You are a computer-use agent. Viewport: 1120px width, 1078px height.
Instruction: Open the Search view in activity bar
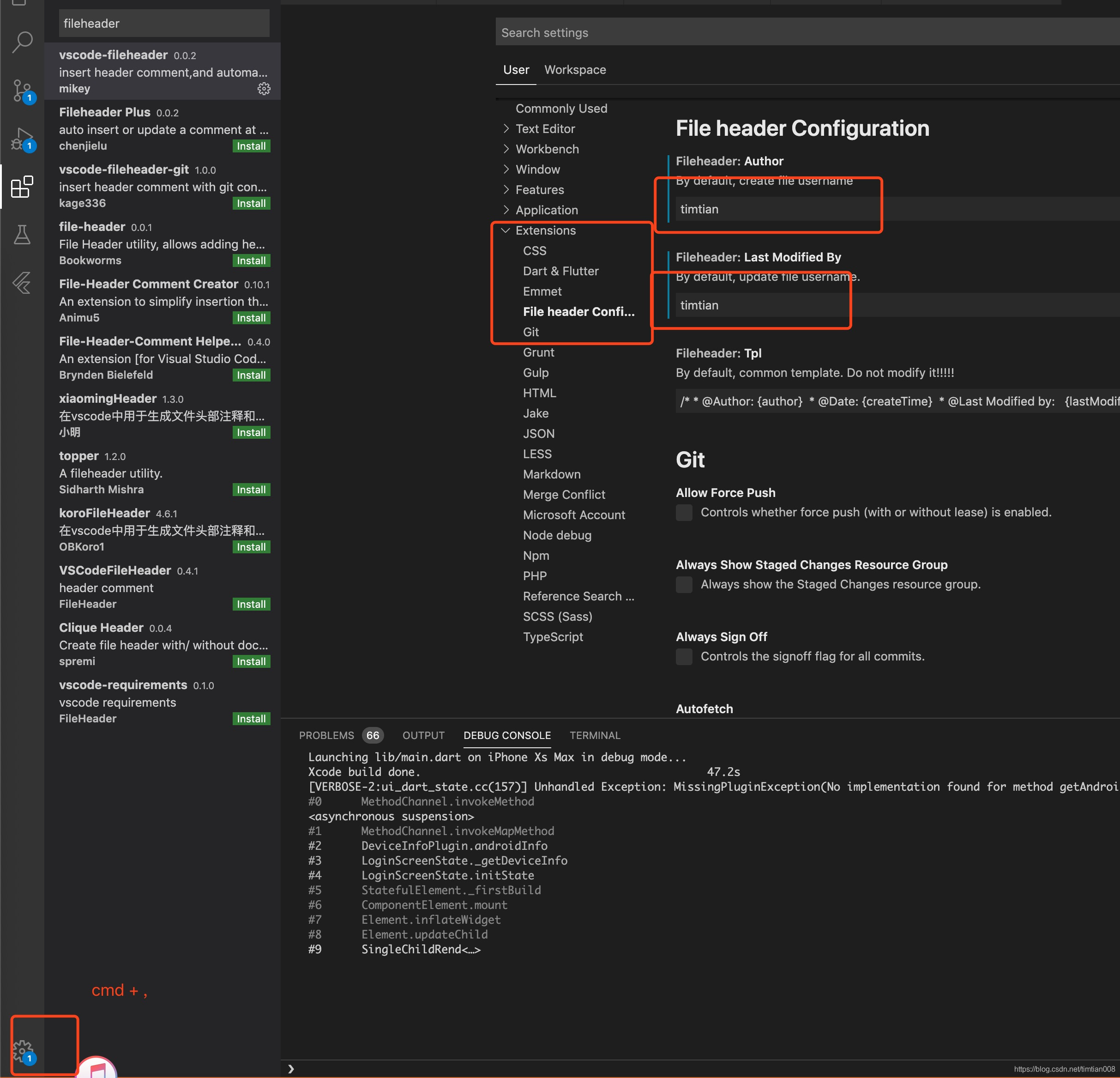coord(22,42)
